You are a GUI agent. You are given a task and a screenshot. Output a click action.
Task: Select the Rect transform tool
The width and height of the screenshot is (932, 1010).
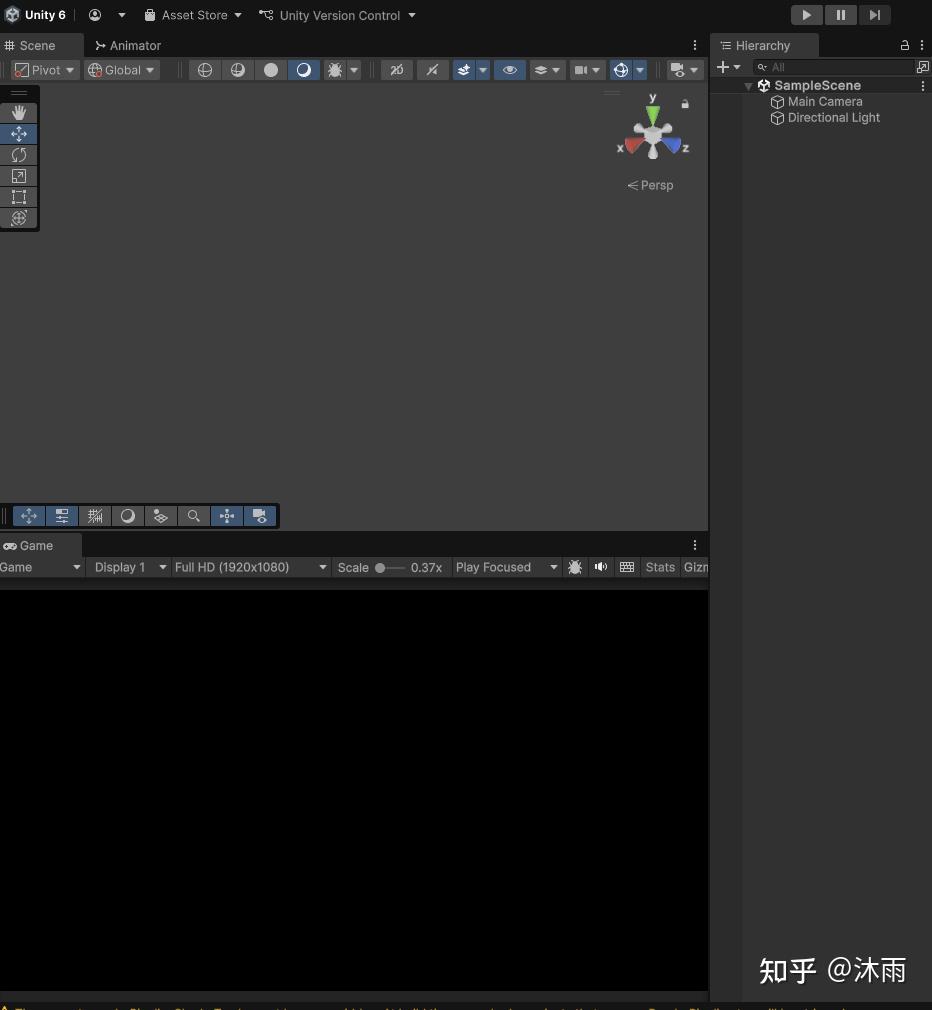[x=19, y=197]
